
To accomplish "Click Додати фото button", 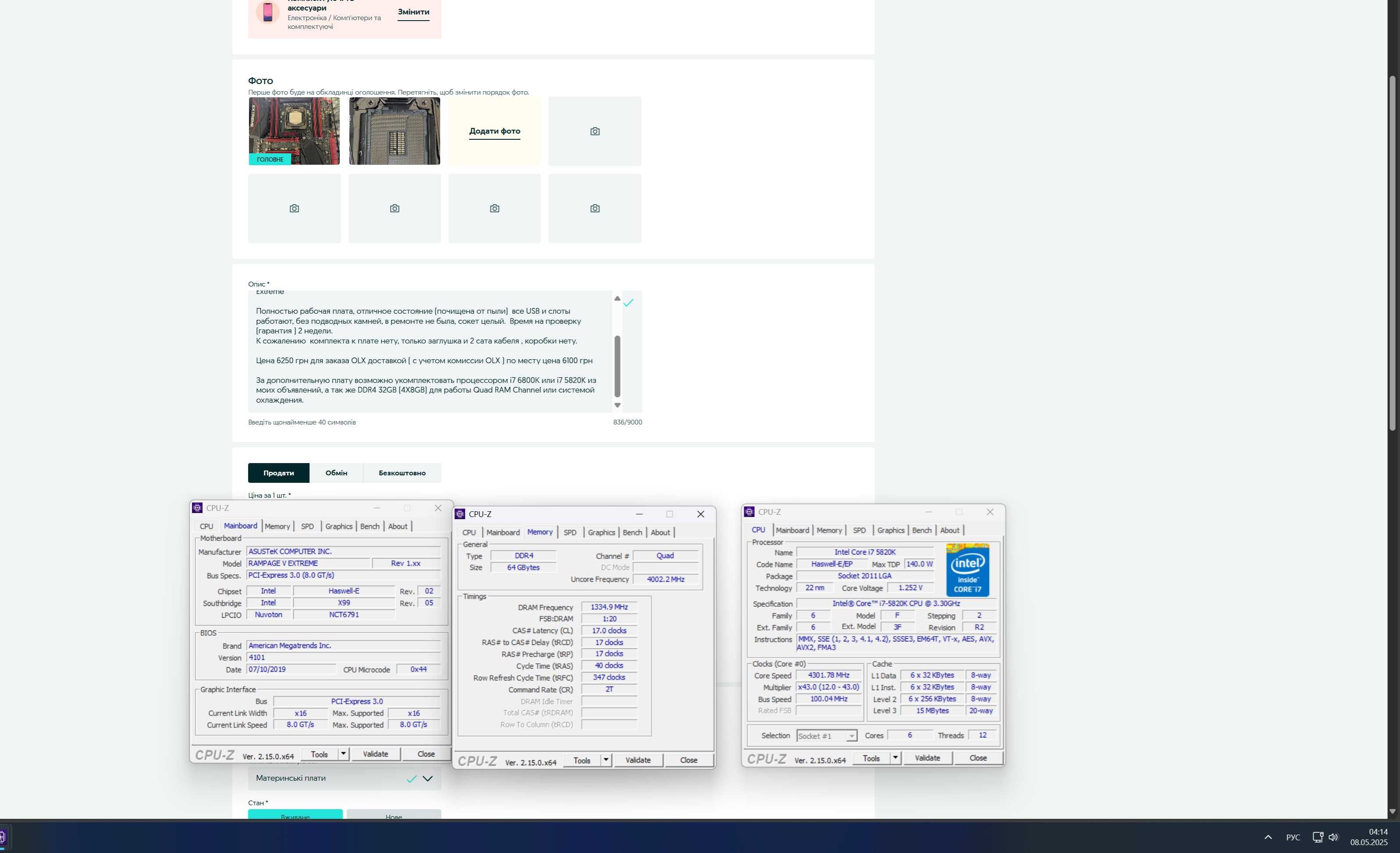I will [494, 131].
